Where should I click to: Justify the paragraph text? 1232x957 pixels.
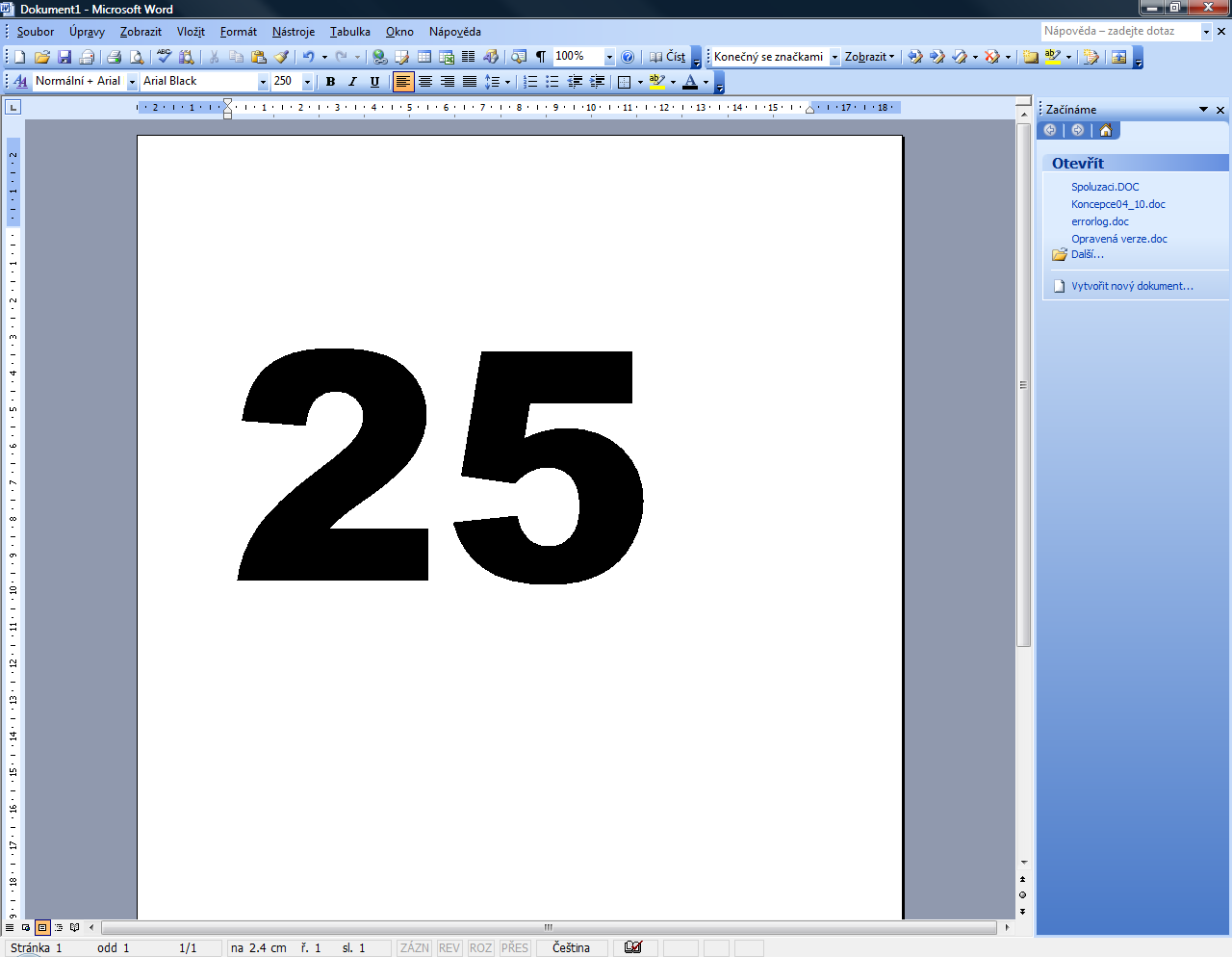469,82
